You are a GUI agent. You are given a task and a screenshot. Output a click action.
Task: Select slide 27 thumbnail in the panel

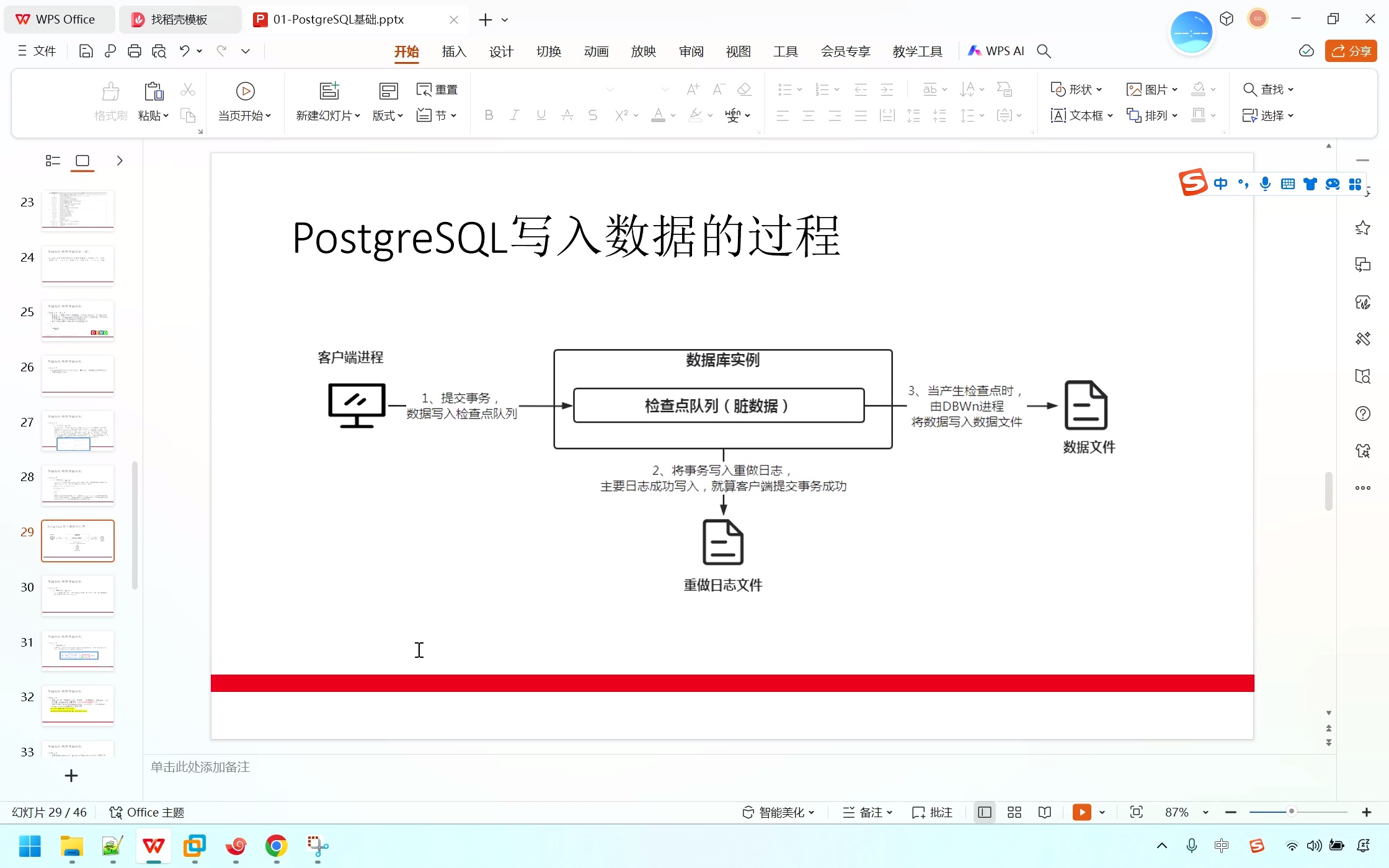click(78, 430)
